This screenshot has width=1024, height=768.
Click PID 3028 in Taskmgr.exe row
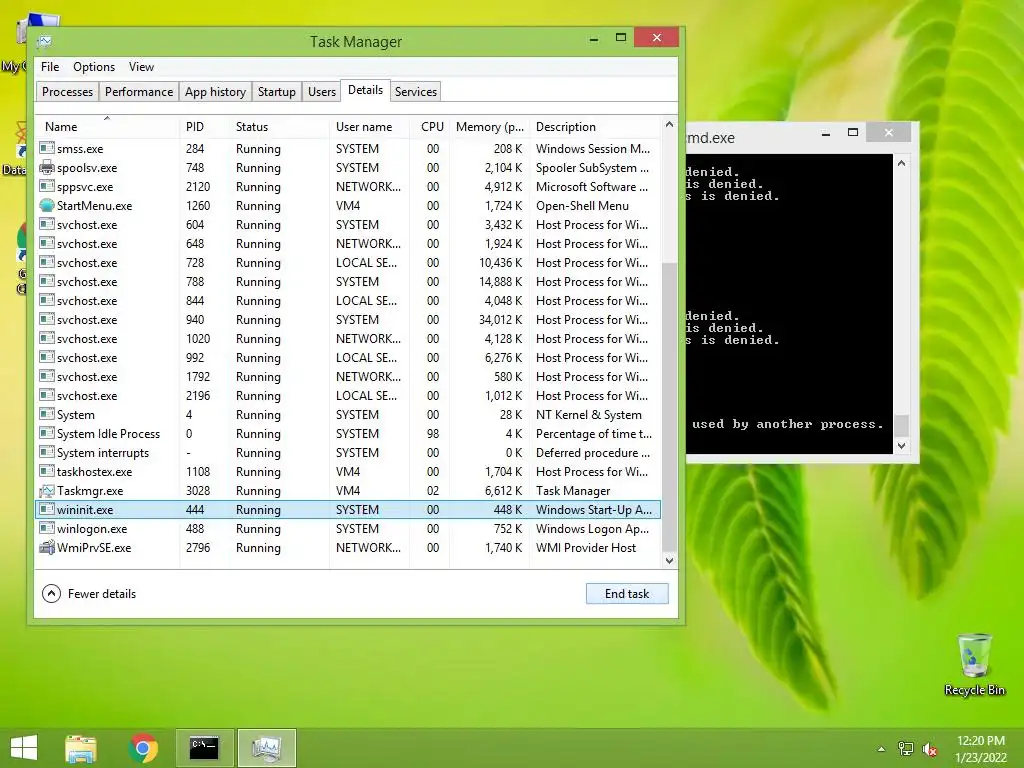point(198,490)
